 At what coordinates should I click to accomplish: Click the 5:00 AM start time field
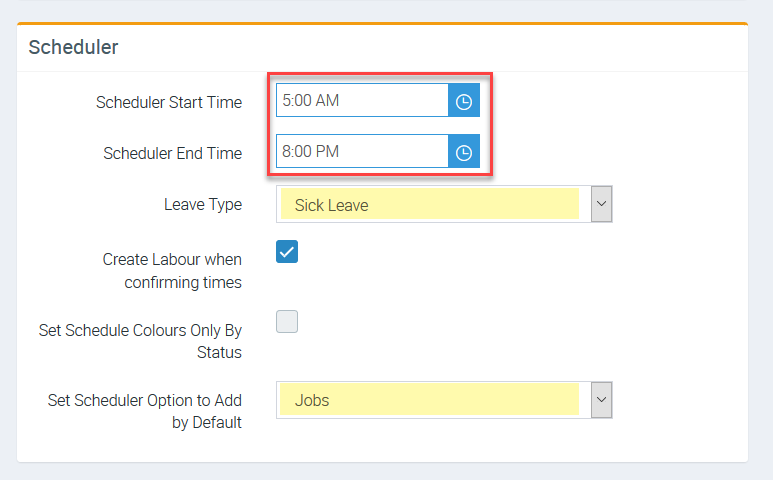362,101
